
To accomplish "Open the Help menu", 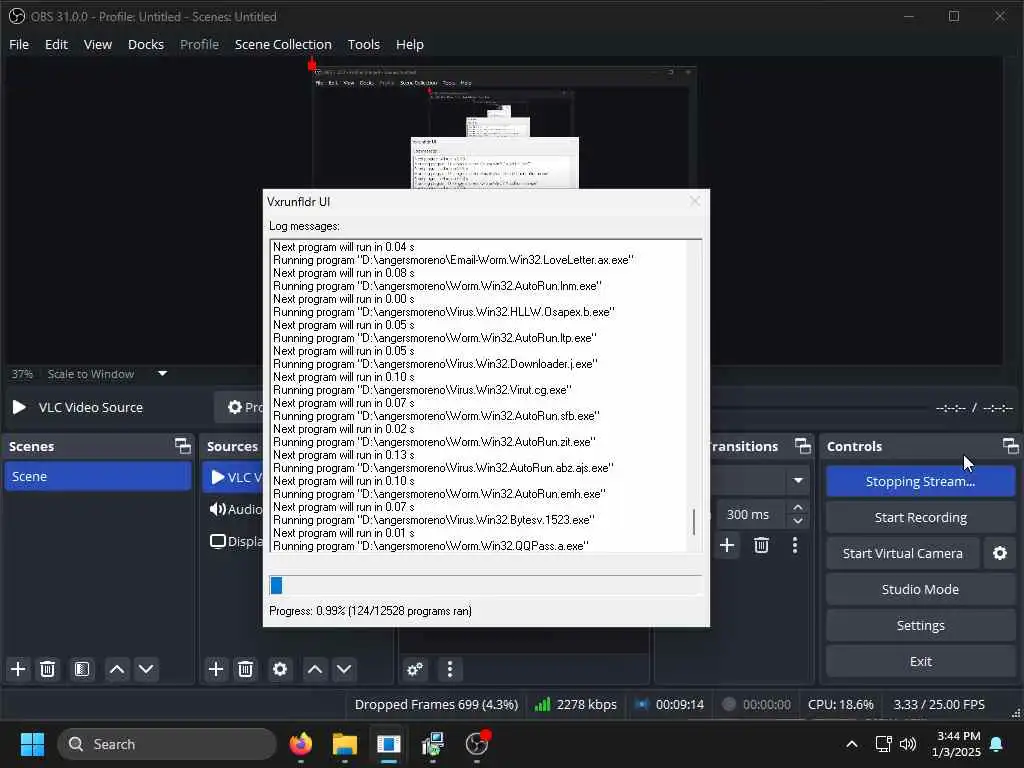I will 409,44.
